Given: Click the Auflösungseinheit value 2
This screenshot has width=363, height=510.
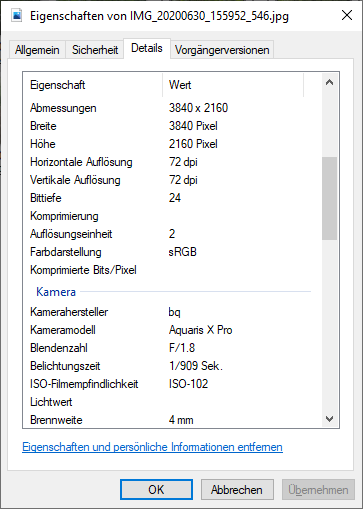Looking at the screenshot, I should 172,234.
